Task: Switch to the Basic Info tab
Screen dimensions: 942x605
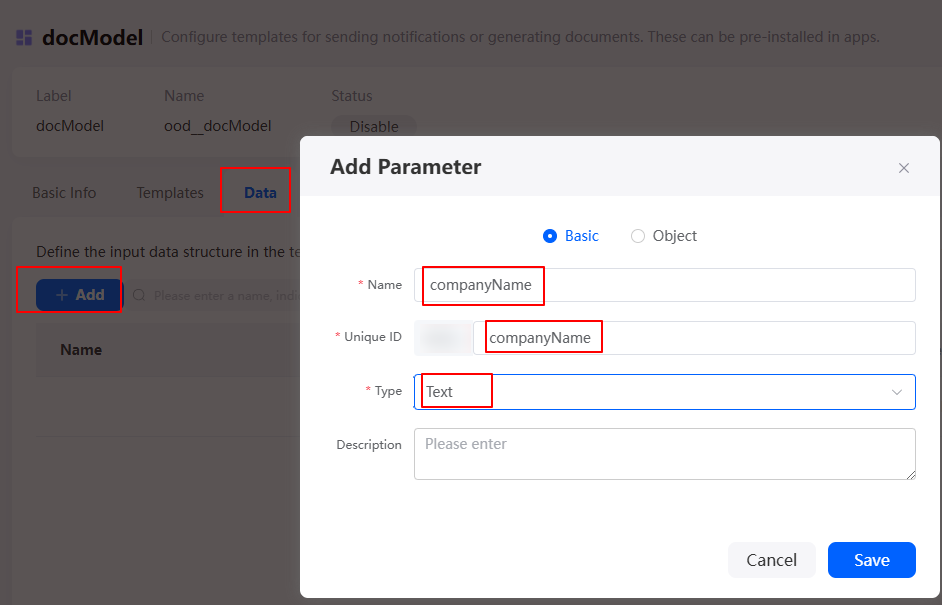Action: pyautogui.click(x=64, y=193)
